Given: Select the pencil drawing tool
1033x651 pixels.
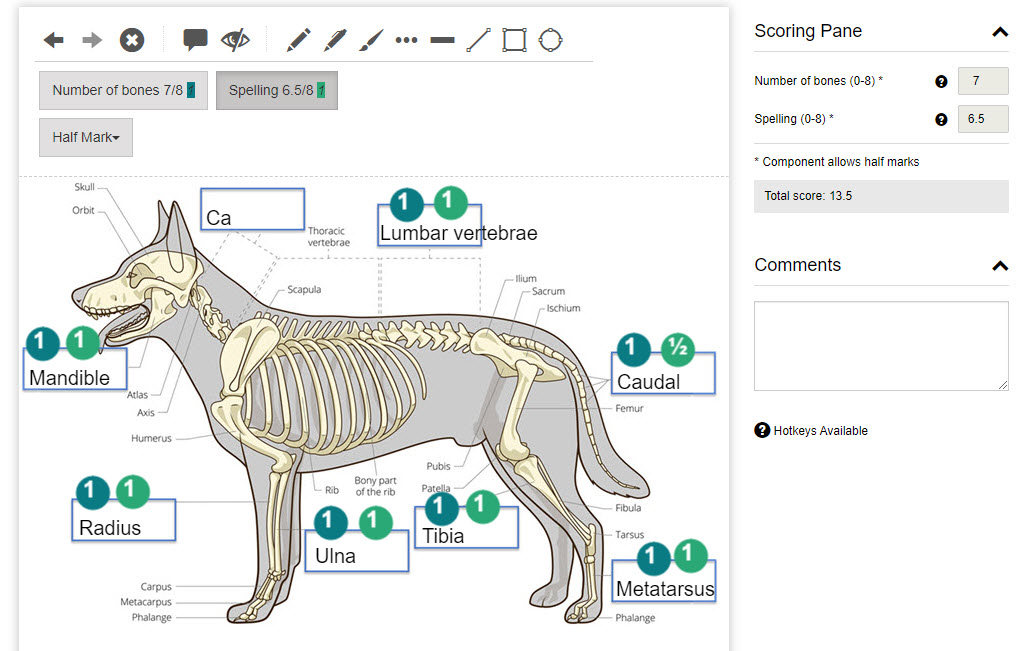Looking at the screenshot, I should pos(298,40).
